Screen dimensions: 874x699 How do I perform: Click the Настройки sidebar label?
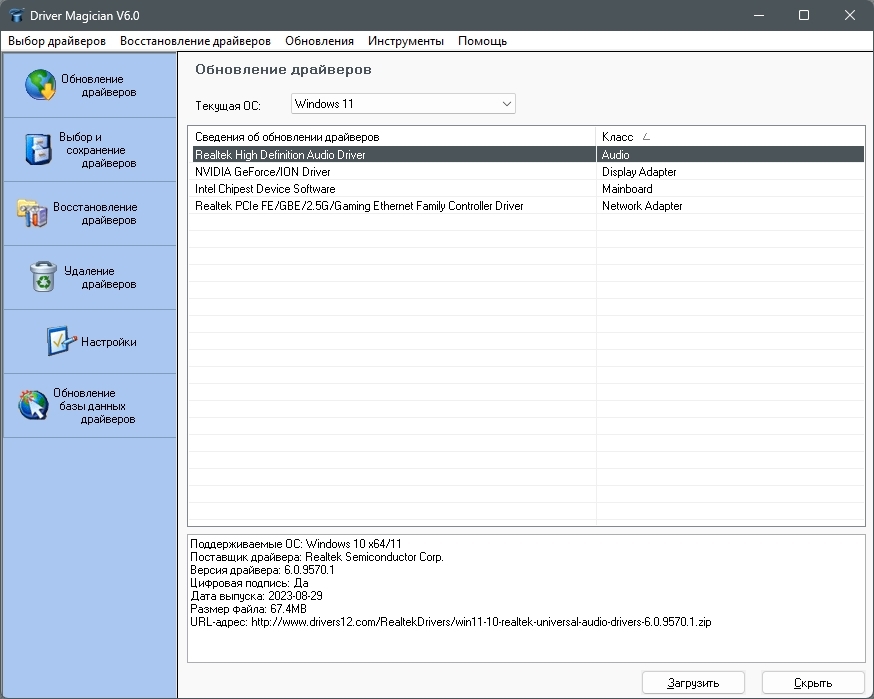pyautogui.click(x=108, y=342)
